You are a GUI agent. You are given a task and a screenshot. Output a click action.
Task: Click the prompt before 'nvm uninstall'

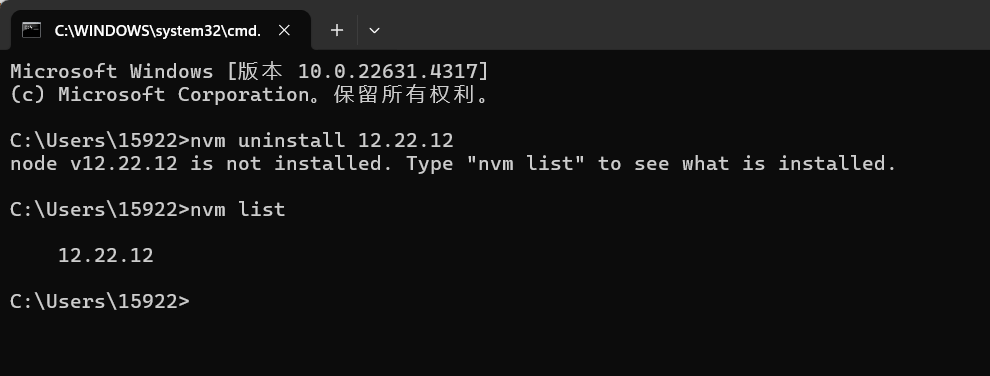[100, 140]
